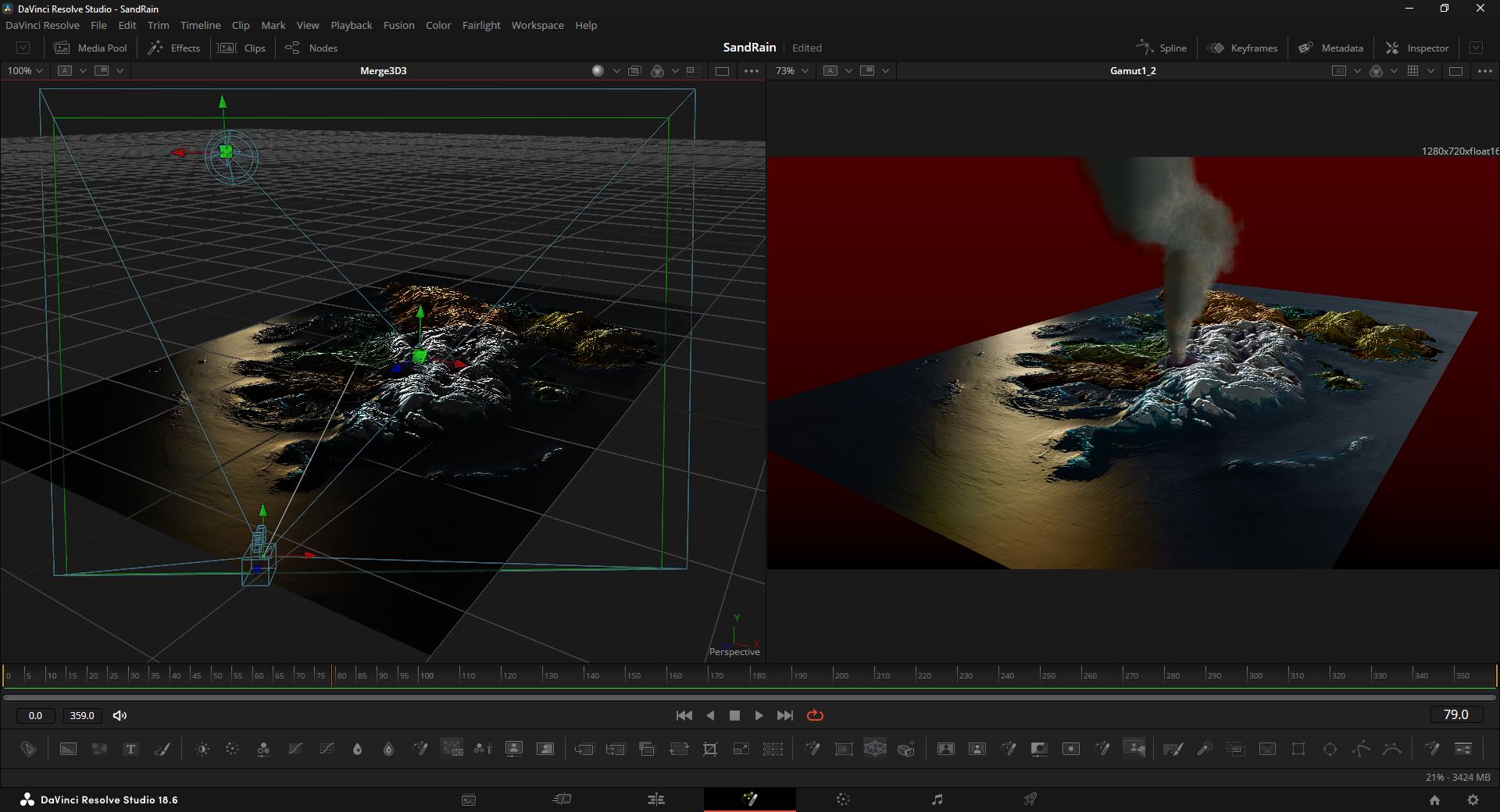Add a Crop tool
Image resolution: width=1500 pixels, height=812 pixels.
pyautogui.click(x=710, y=749)
